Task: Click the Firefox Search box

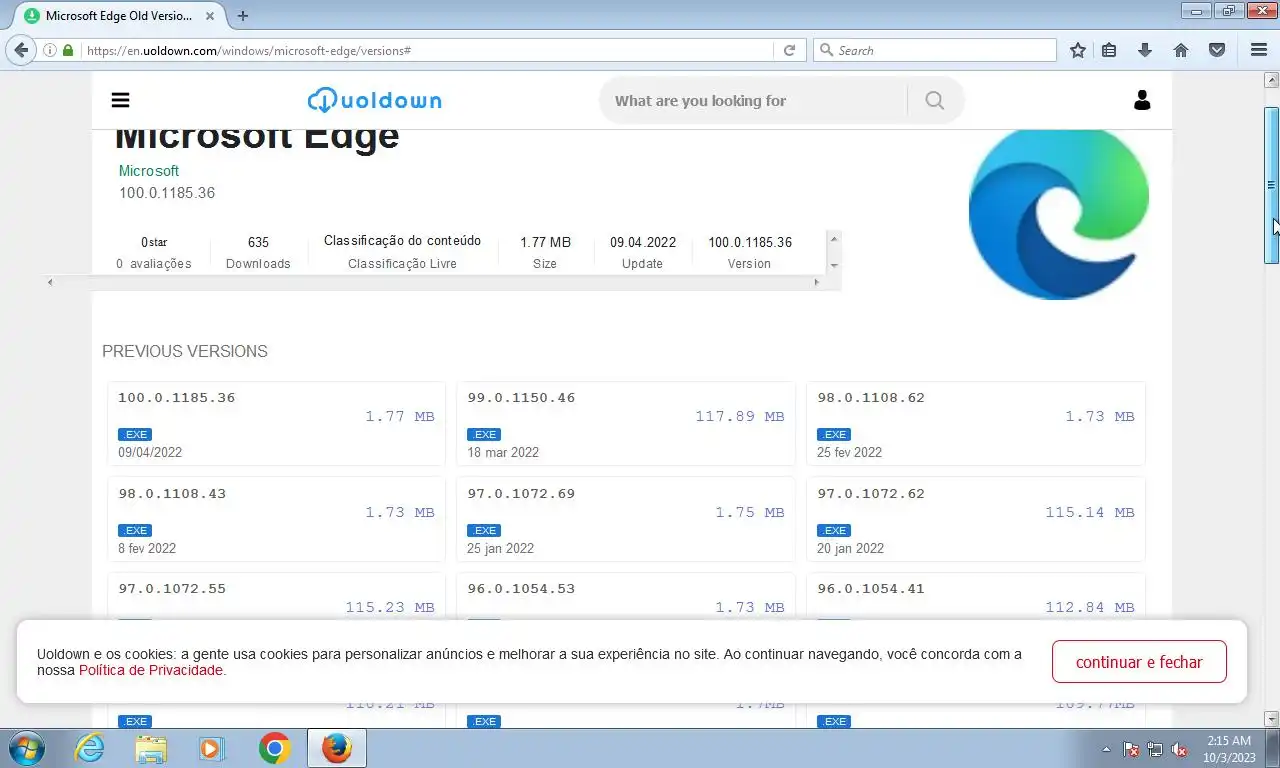Action: point(935,50)
